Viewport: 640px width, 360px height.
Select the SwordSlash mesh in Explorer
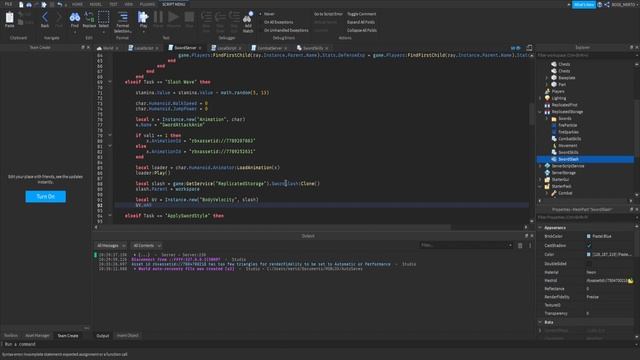click(568, 159)
